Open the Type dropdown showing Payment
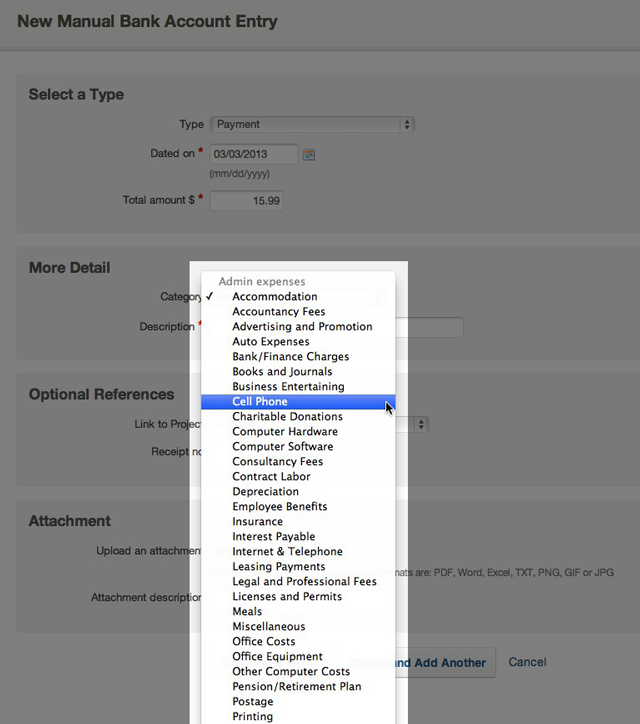640x724 pixels. 311,125
